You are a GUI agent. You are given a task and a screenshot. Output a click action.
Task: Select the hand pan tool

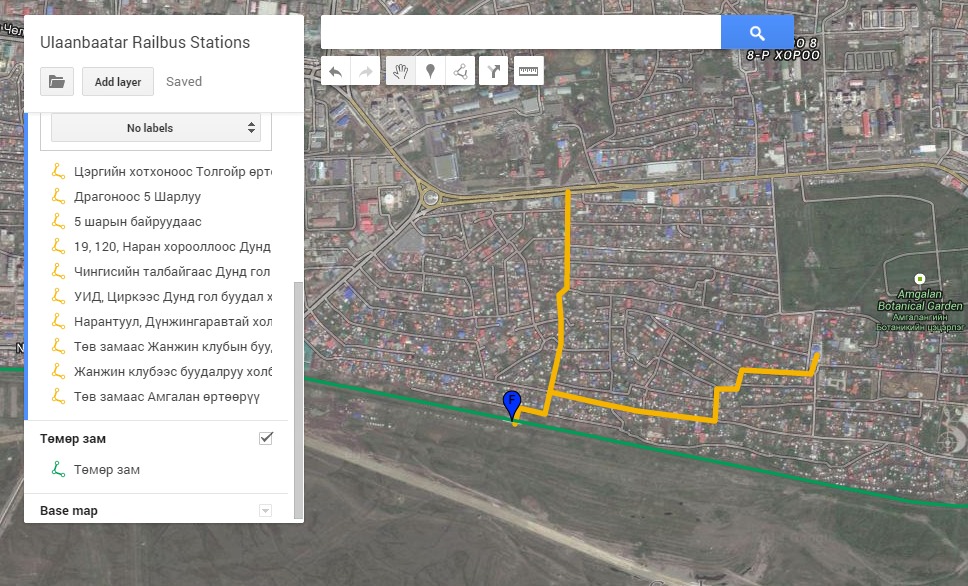[400, 71]
